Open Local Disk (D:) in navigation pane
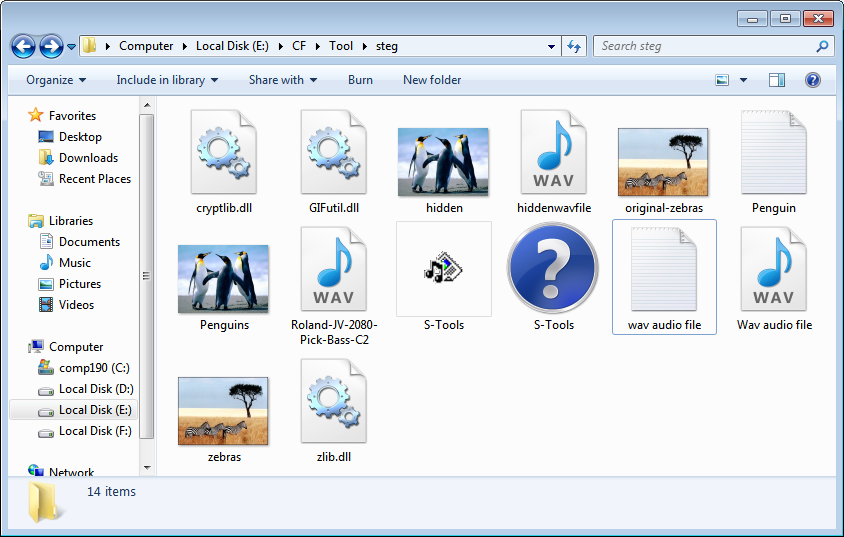 (x=95, y=389)
